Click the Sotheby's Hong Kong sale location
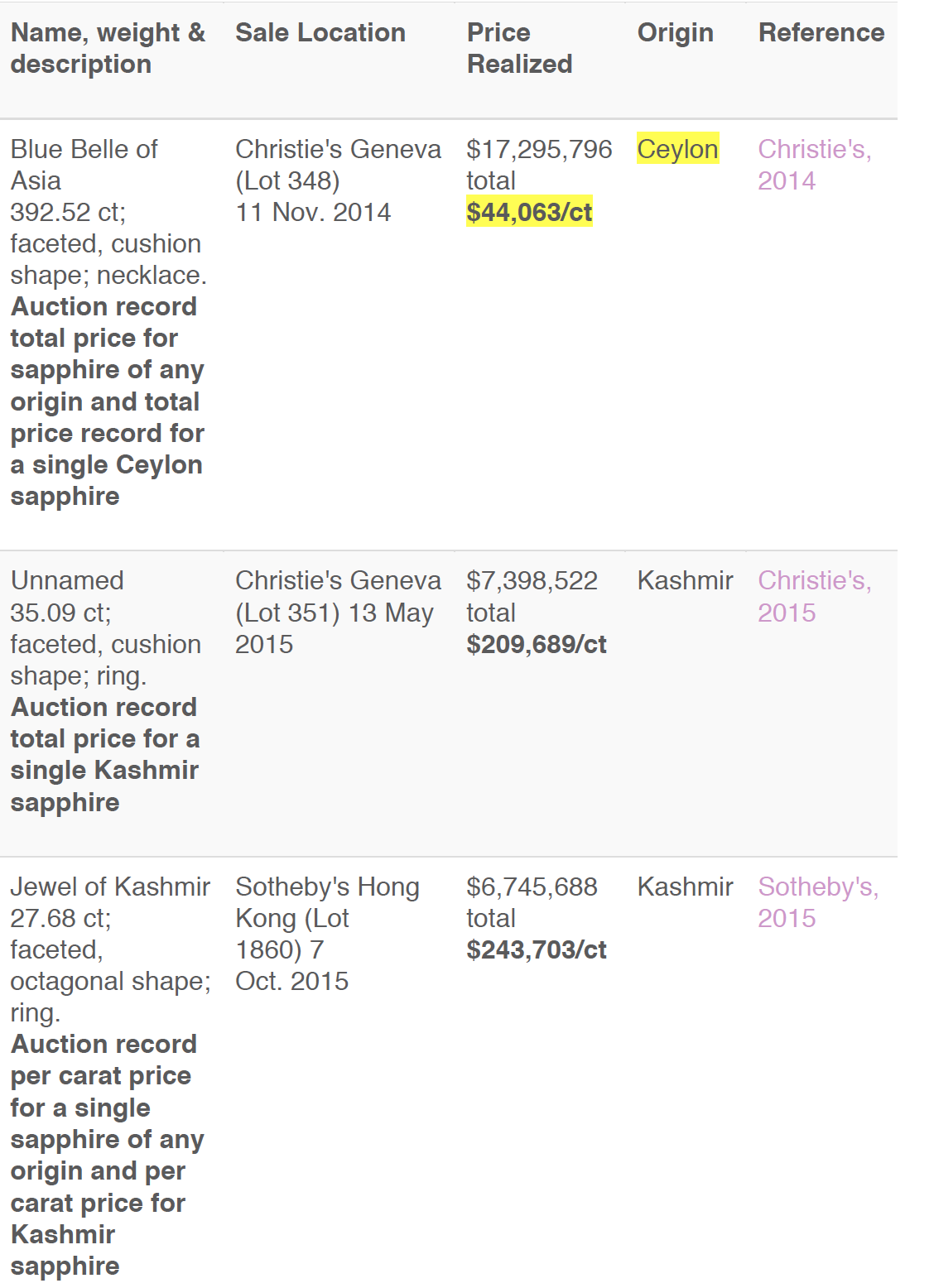Viewport: 934px width, 1288px height. tap(327, 934)
